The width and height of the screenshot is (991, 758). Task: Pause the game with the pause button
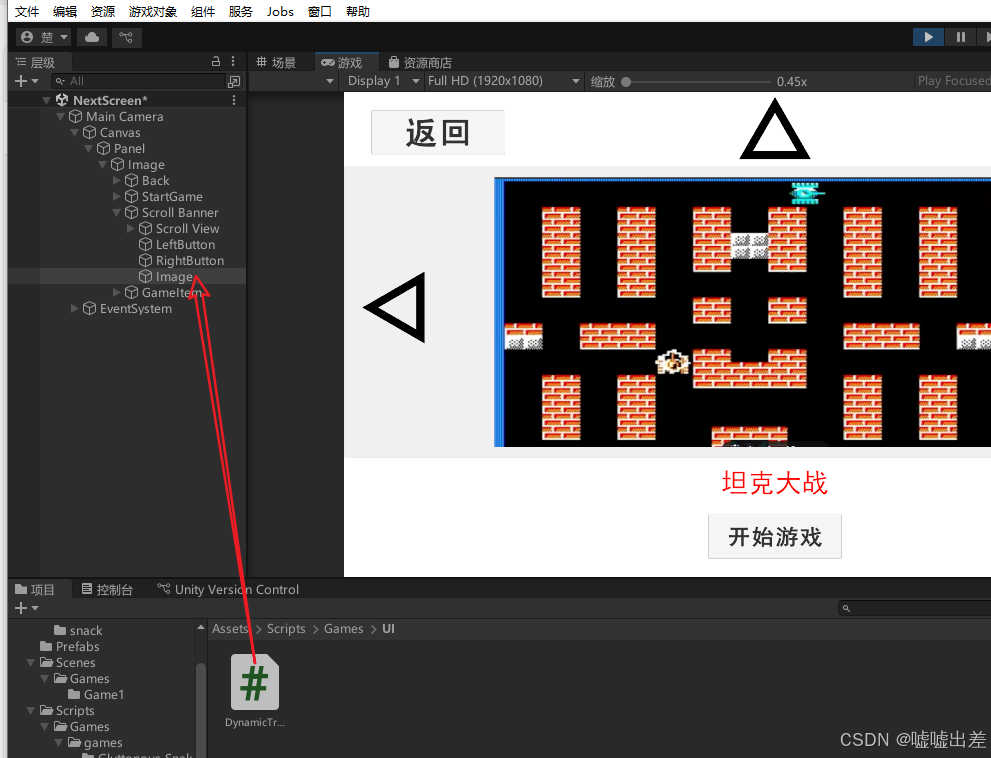tap(960, 37)
